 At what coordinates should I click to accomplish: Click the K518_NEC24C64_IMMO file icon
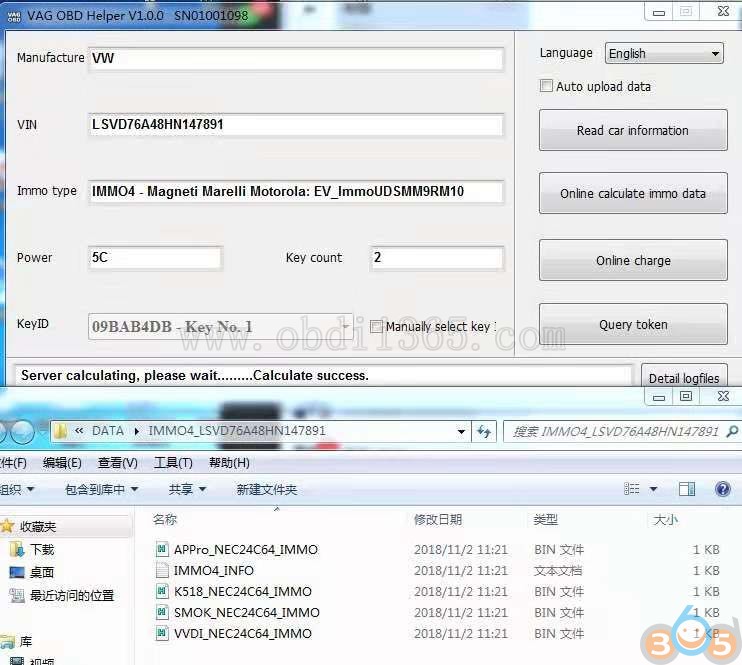162,591
